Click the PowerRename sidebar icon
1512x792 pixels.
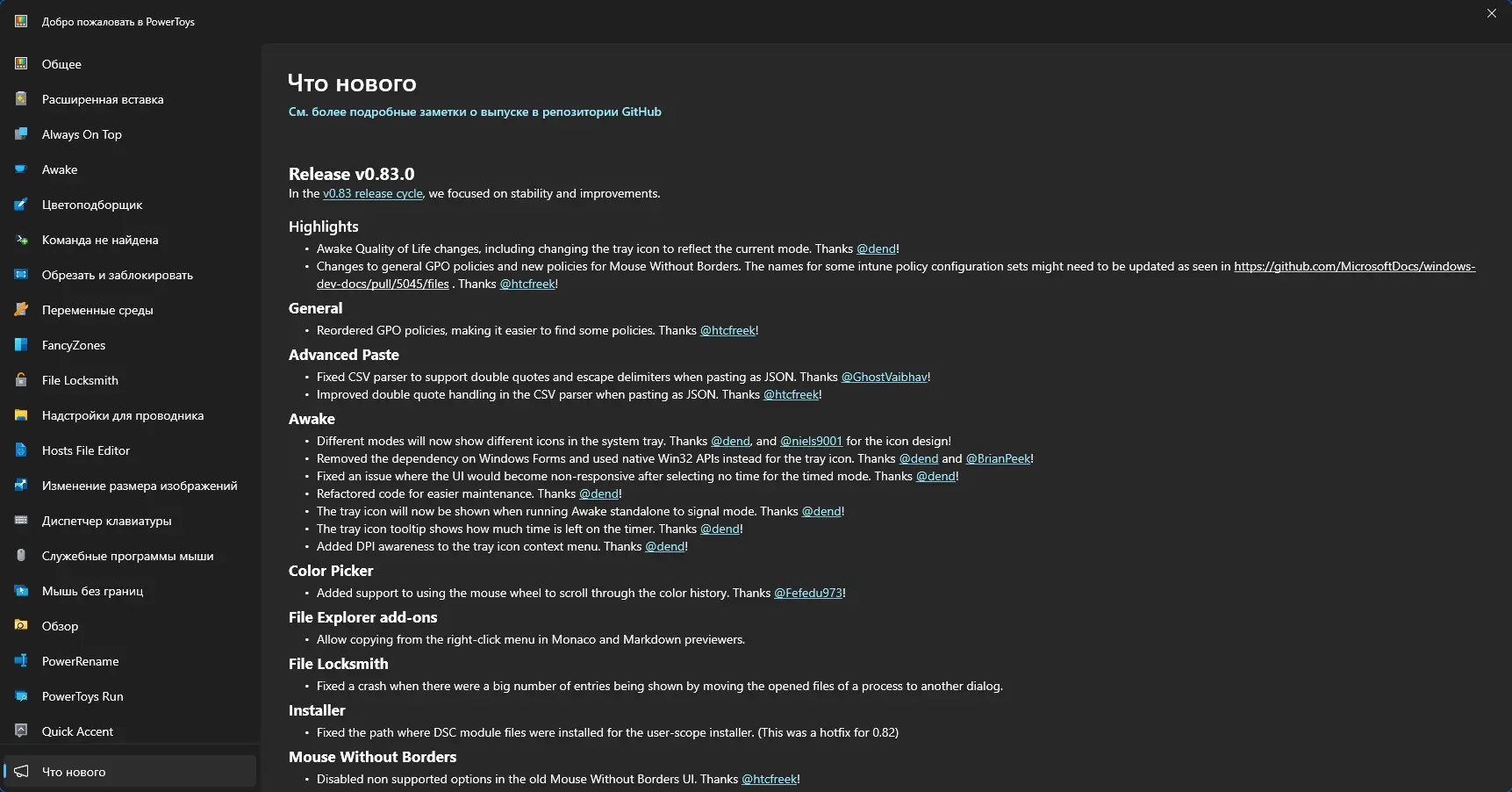coord(21,661)
